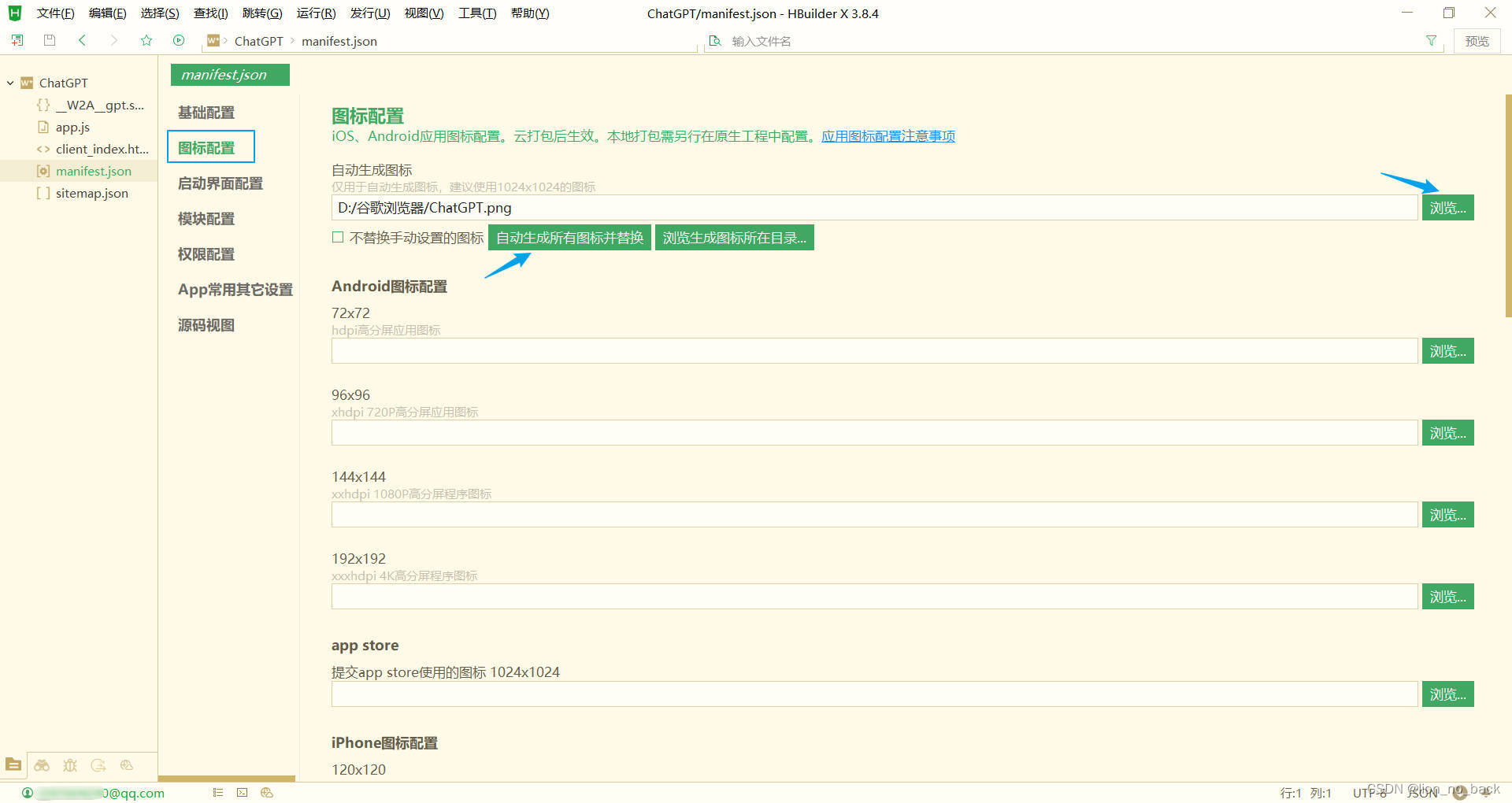This screenshot has height=803, width=1512.
Task: Open the 运行(R) menu
Action: point(316,13)
